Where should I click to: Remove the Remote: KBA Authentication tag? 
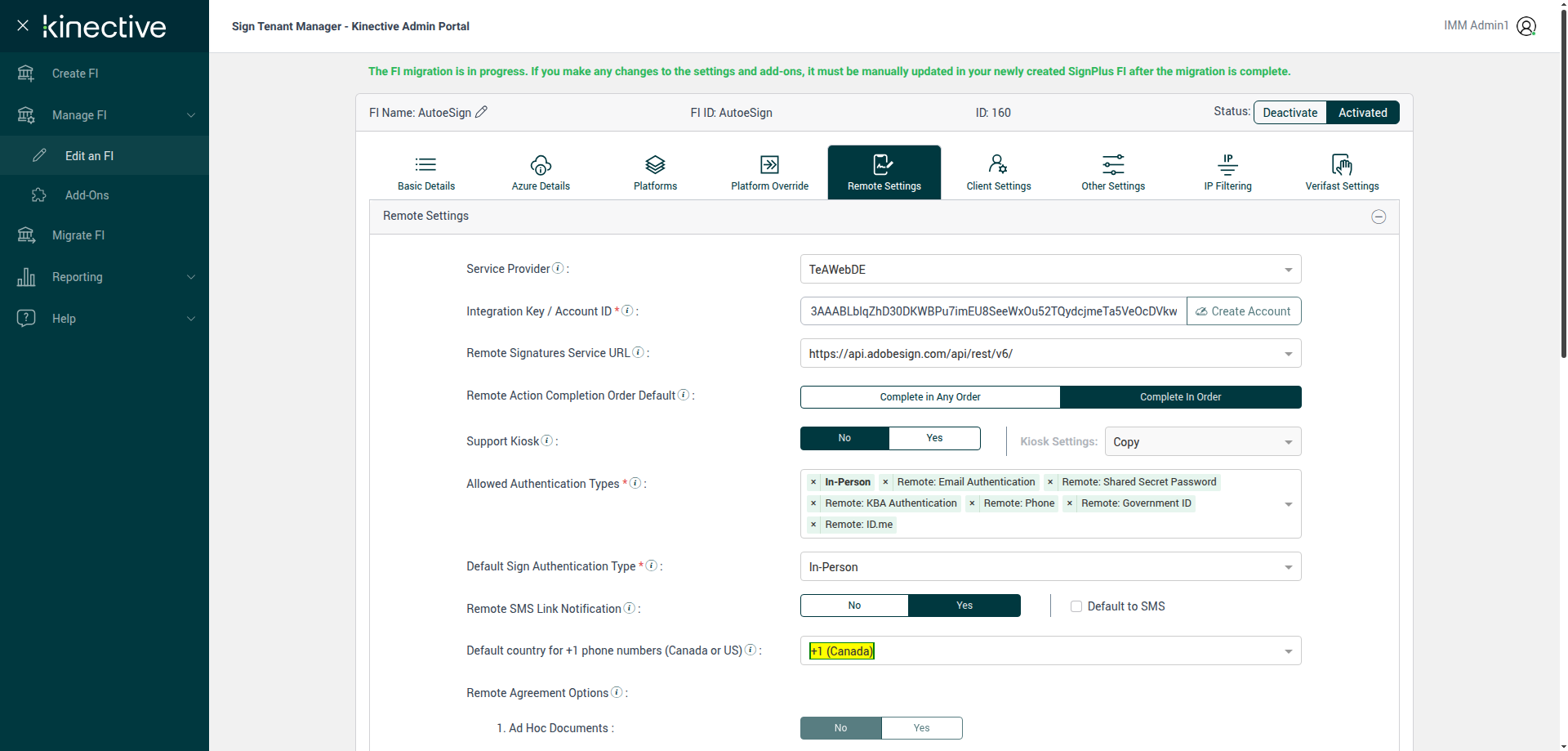click(x=813, y=503)
